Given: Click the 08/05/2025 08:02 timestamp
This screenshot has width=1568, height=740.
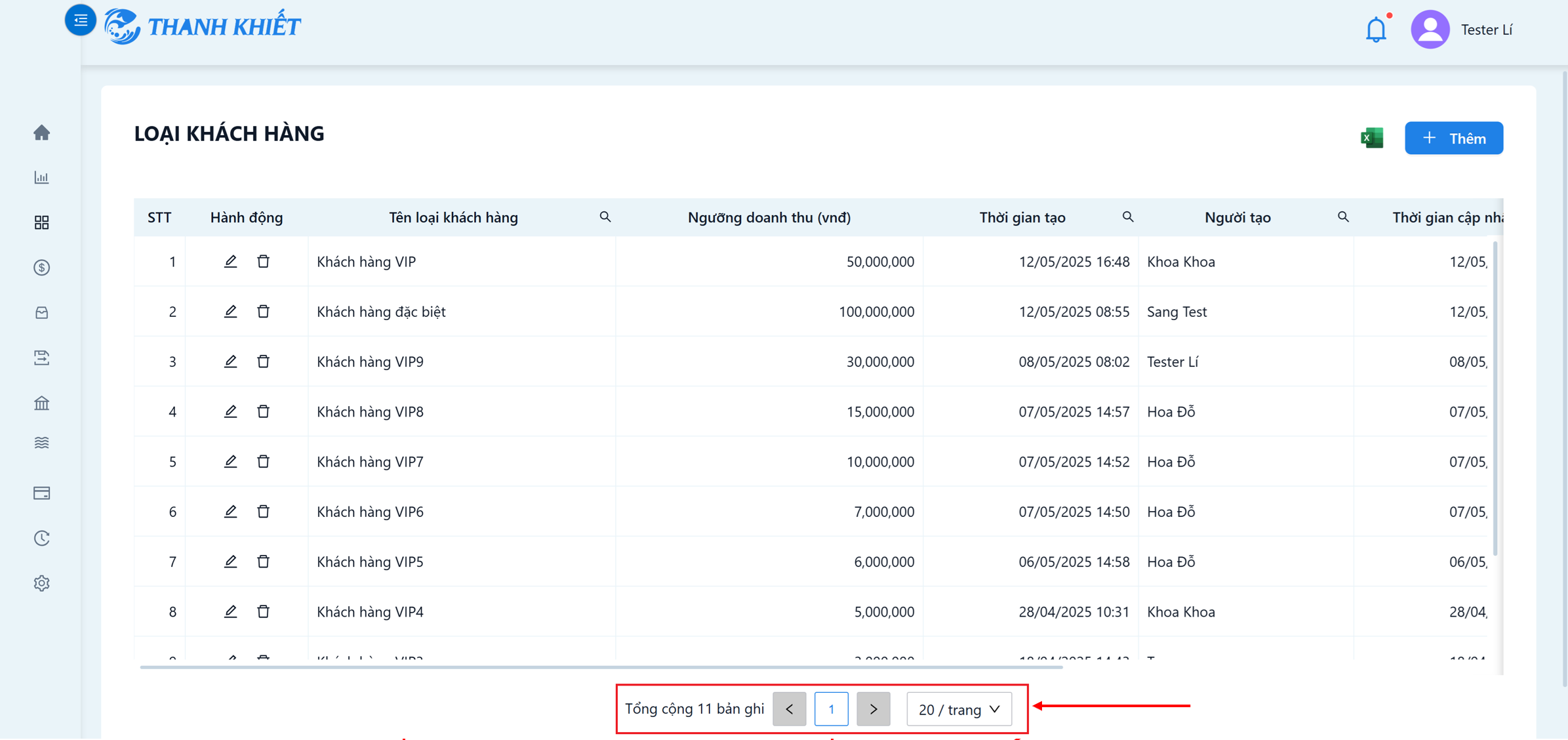Looking at the screenshot, I should (1074, 361).
